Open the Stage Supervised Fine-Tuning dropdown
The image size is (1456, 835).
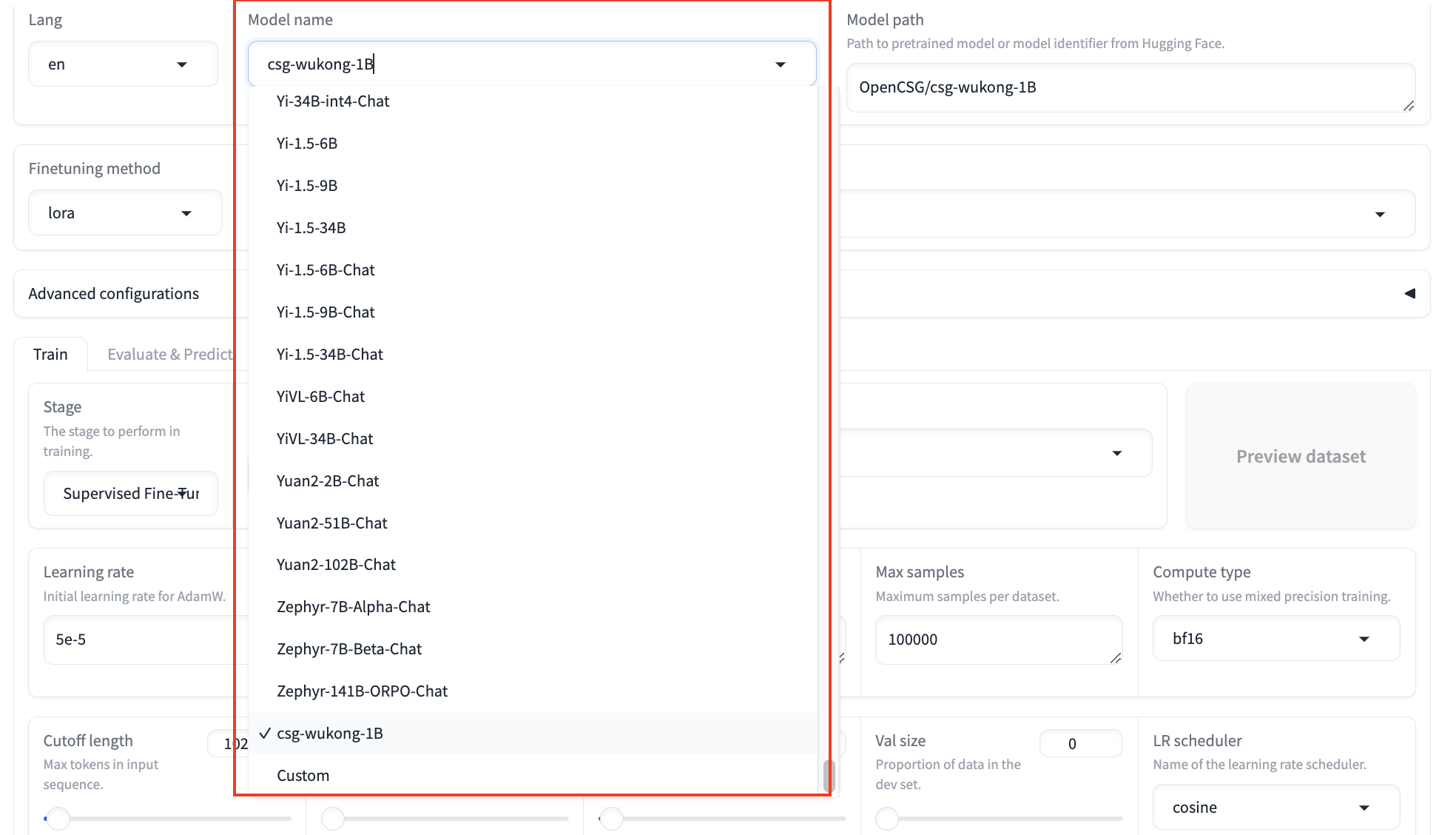coord(130,494)
